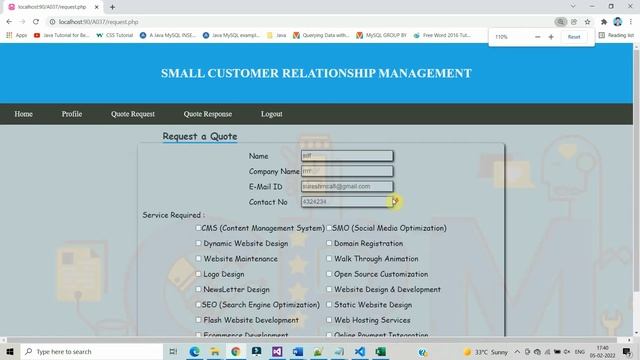Click the zoom magnifier icon in address bar
The height and width of the screenshot is (360, 640).
point(561,22)
